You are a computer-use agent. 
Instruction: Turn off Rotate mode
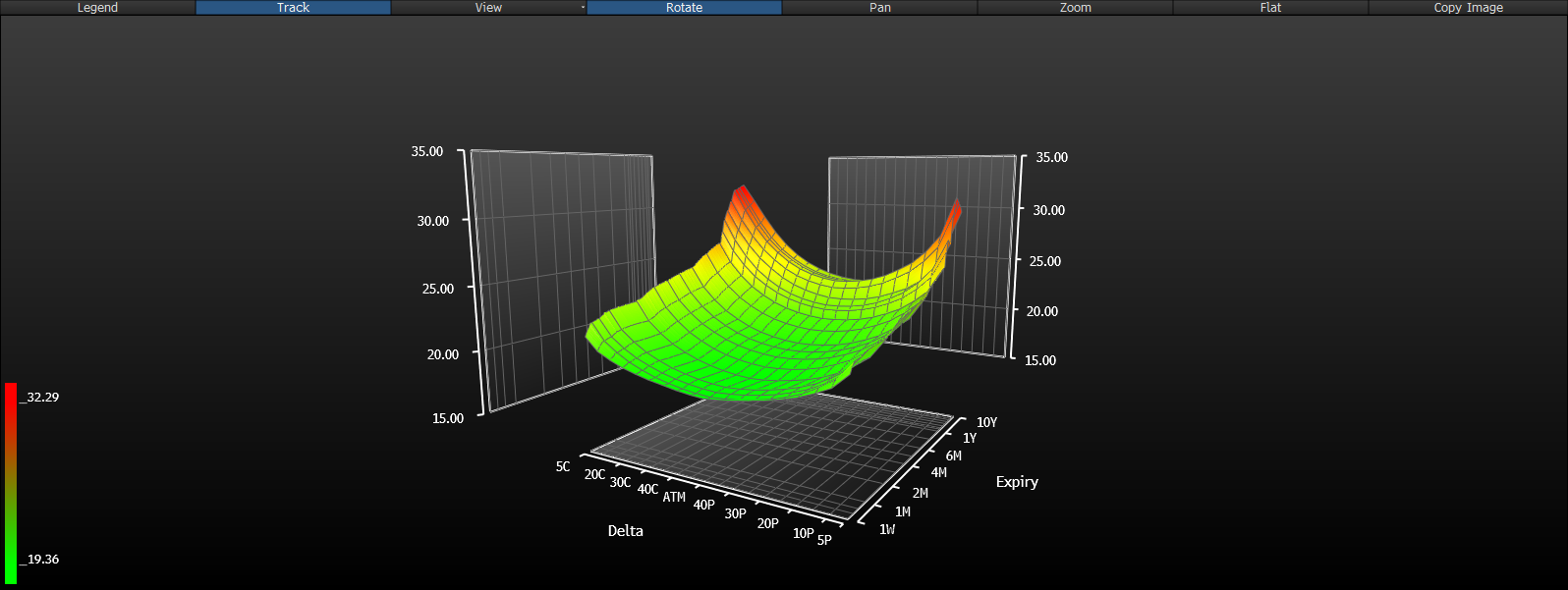point(684,7)
